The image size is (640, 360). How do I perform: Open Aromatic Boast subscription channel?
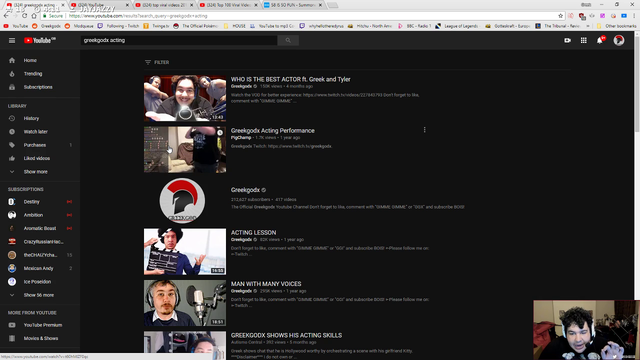[40, 229]
